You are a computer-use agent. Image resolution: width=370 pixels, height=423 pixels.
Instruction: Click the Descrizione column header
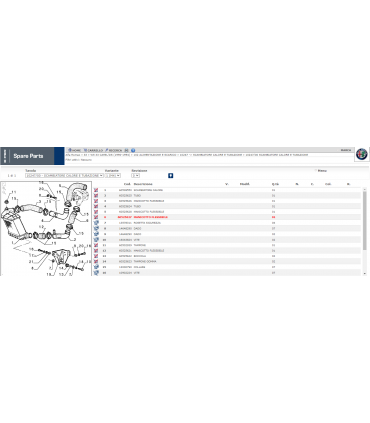(143, 184)
